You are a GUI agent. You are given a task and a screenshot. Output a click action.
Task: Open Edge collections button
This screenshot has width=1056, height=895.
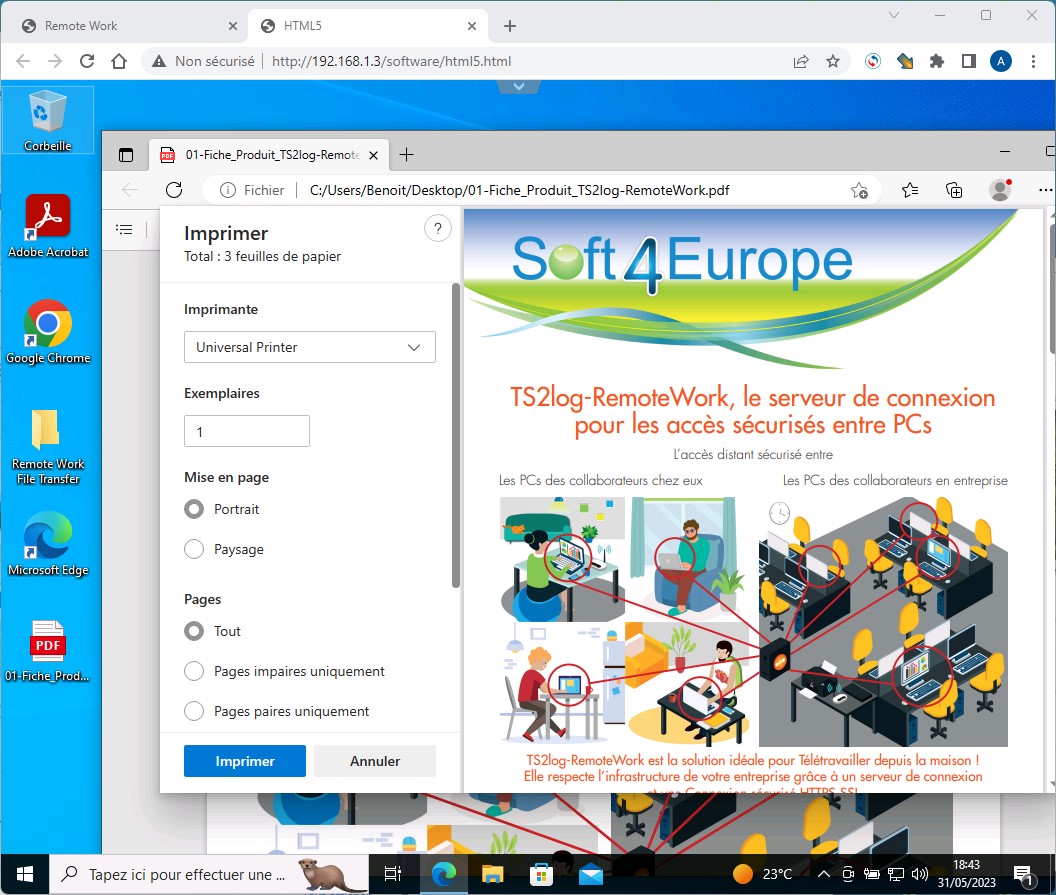click(954, 191)
